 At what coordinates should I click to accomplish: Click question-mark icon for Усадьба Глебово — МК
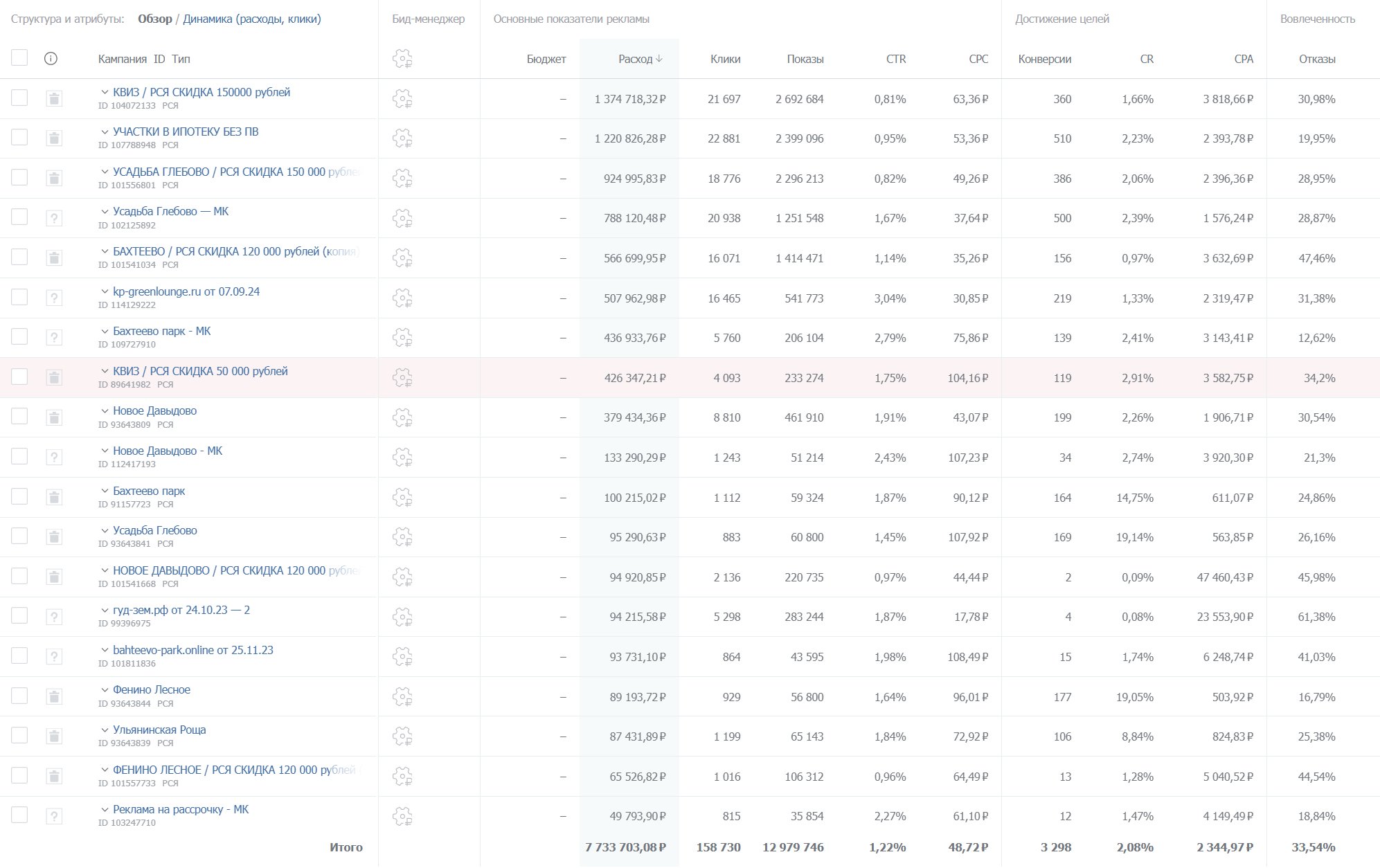(54, 219)
